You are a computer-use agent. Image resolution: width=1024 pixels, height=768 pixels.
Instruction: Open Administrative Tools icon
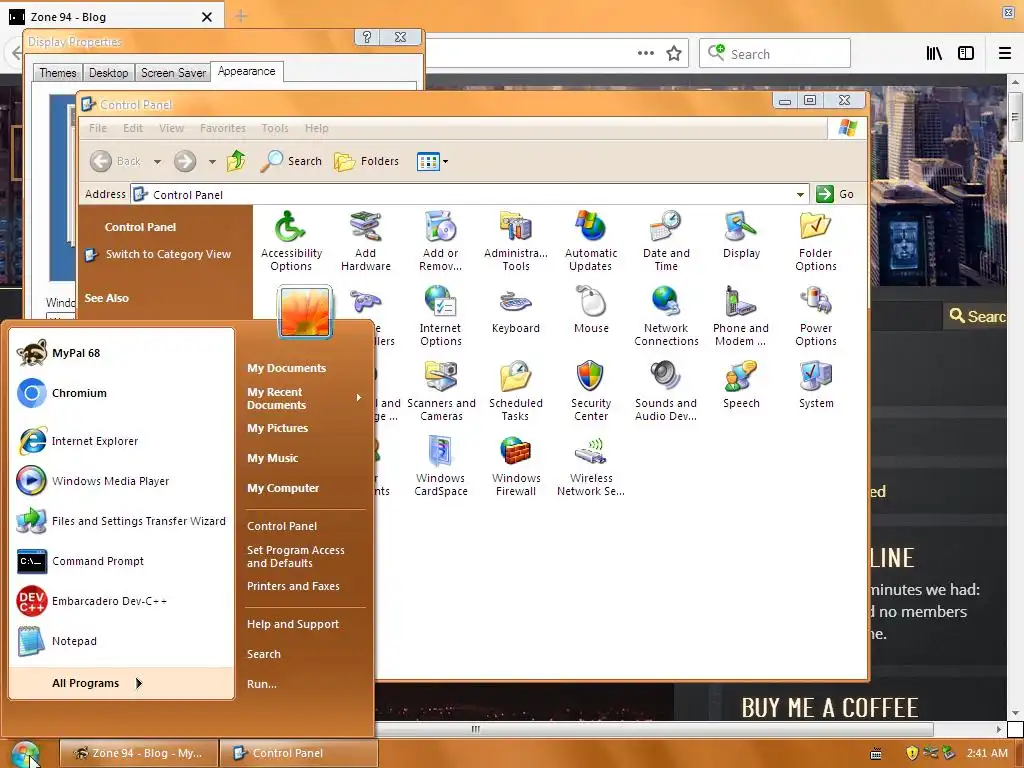(516, 241)
